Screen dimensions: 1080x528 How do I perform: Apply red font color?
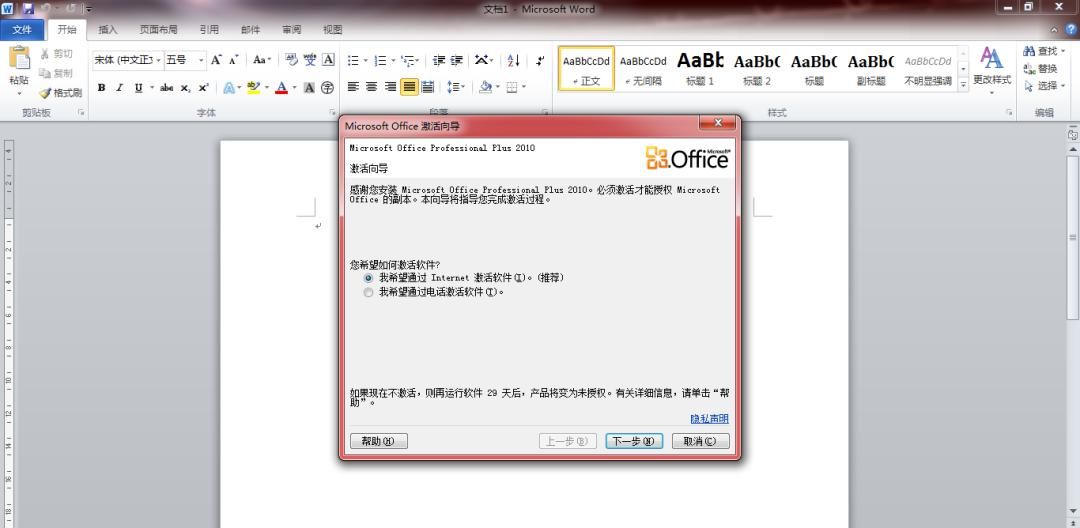[x=281, y=87]
